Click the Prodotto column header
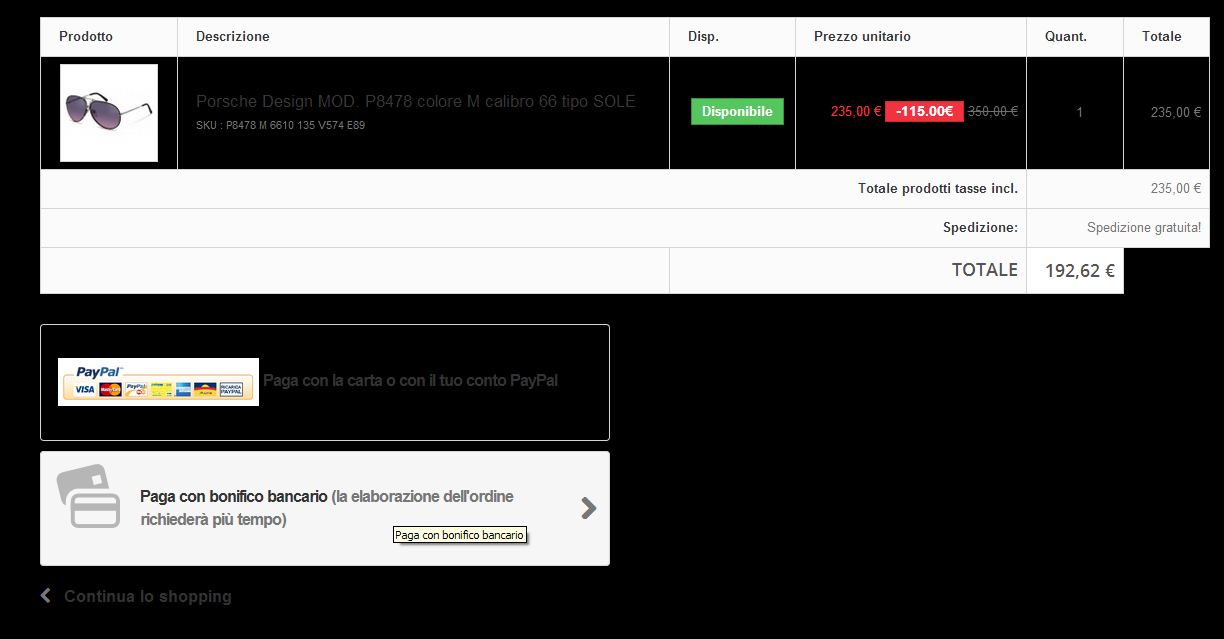 pos(86,37)
